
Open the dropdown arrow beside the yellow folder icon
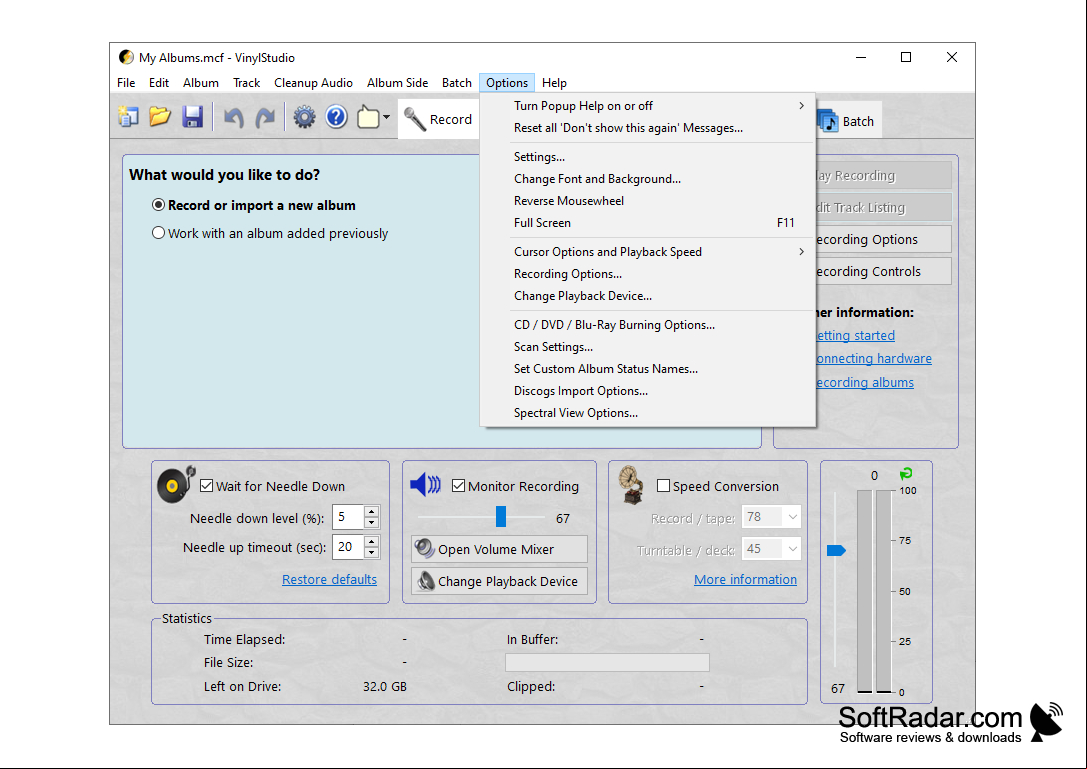click(x=387, y=117)
